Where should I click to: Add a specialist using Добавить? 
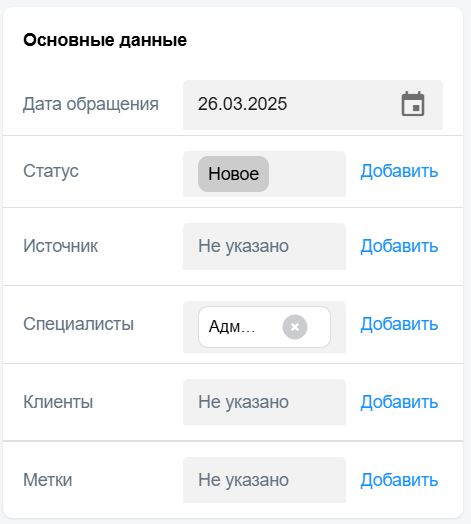click(399, 324)
